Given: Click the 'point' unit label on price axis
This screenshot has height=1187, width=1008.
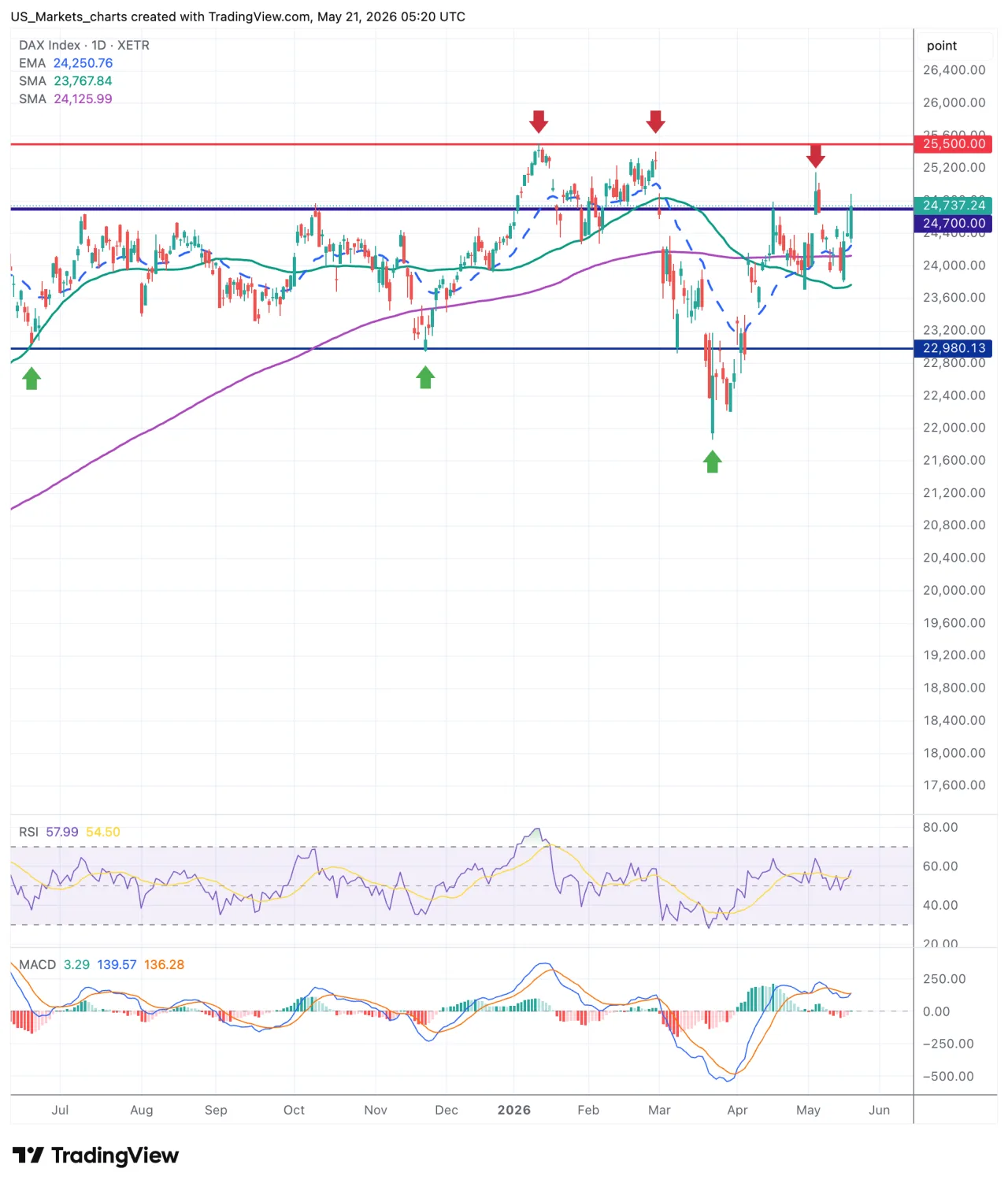Looking at the screenshot, I should tap(942, 46).
